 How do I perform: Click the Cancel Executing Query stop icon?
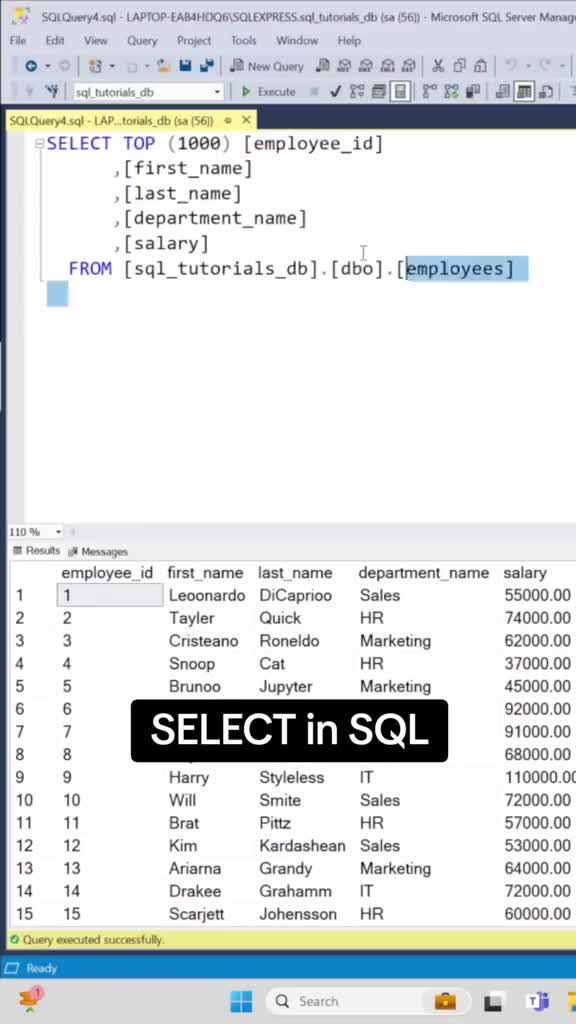pos(315,92)
